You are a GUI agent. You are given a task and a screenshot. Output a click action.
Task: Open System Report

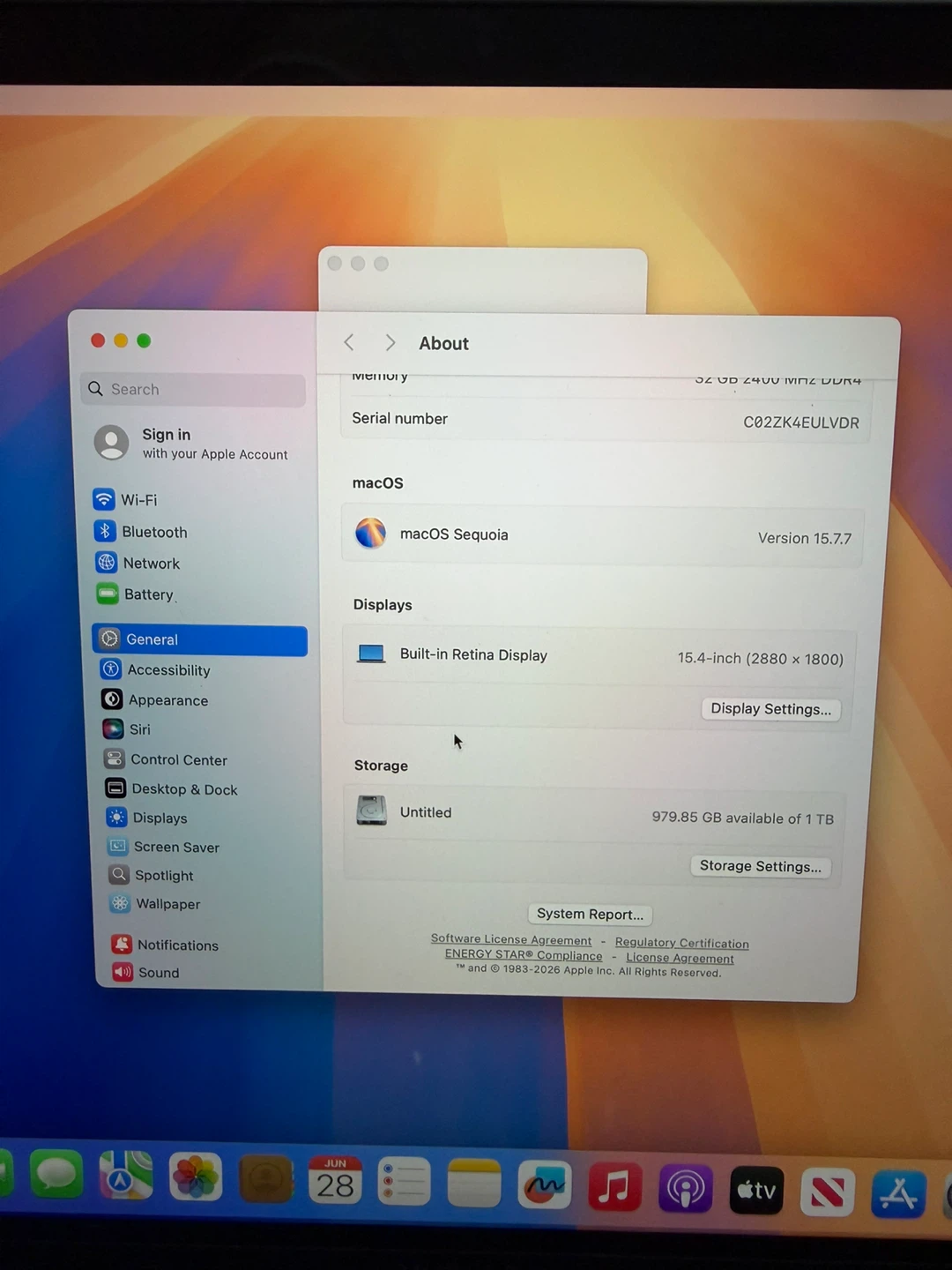[x=590, y=914]
